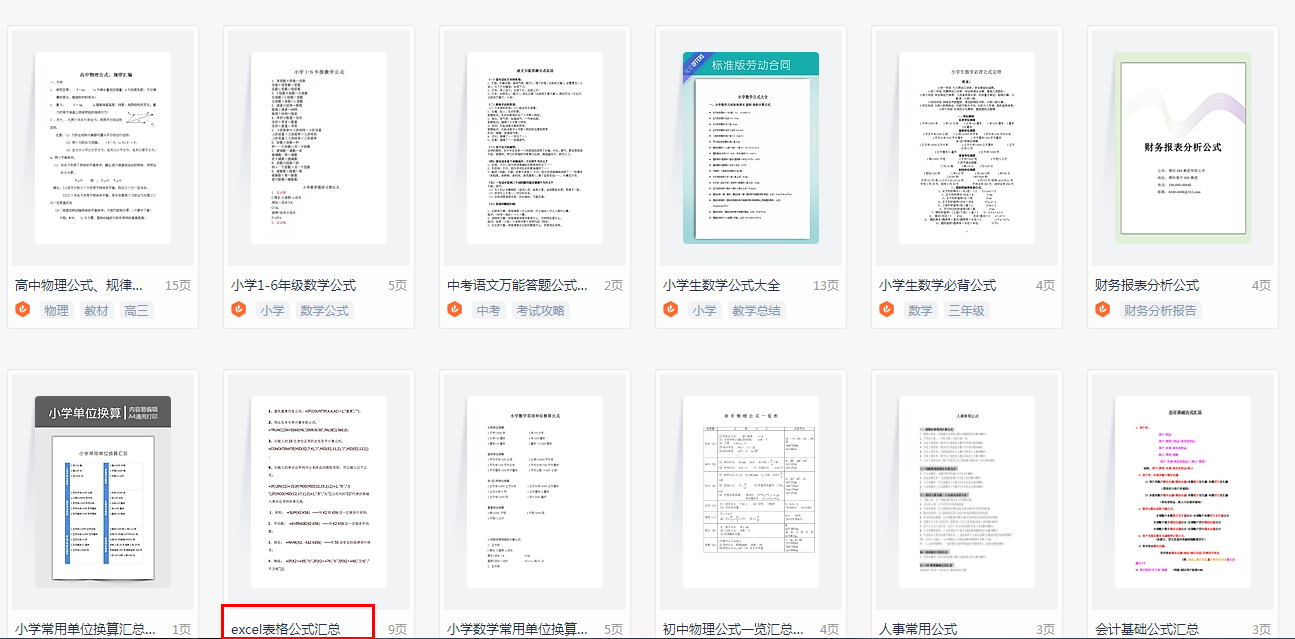Click the title 小学常用单位换算汇总
1295x639 pixels.
86,629
